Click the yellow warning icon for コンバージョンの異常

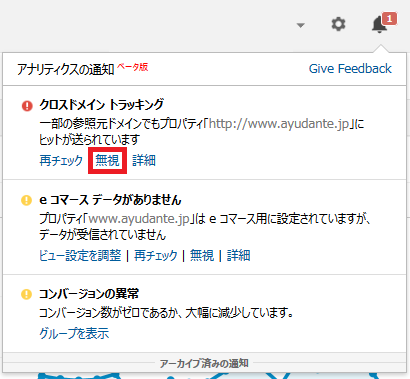[26, 294]
